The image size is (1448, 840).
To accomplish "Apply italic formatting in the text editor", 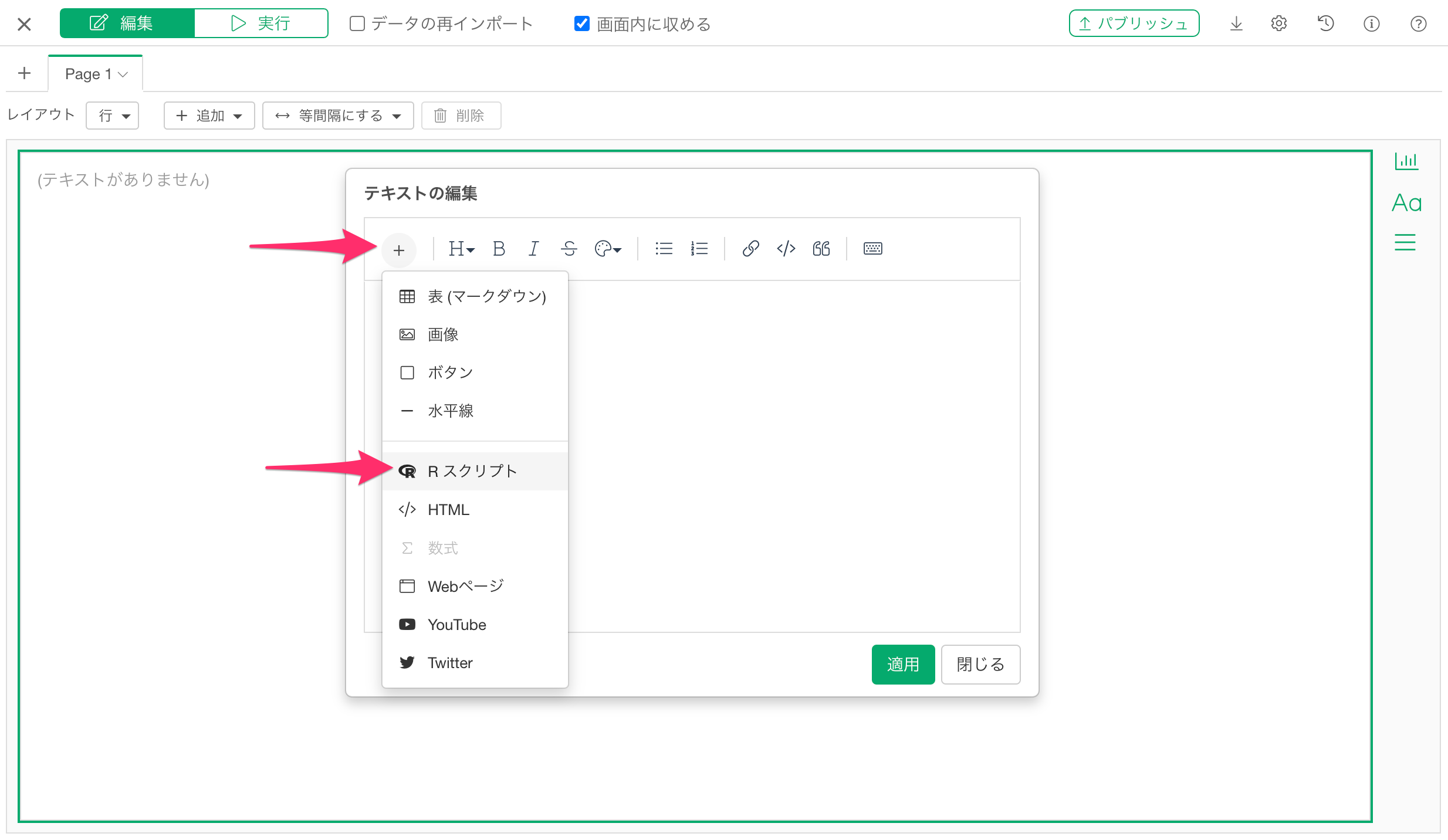I will pyautogui.click(x=533, y=249).
